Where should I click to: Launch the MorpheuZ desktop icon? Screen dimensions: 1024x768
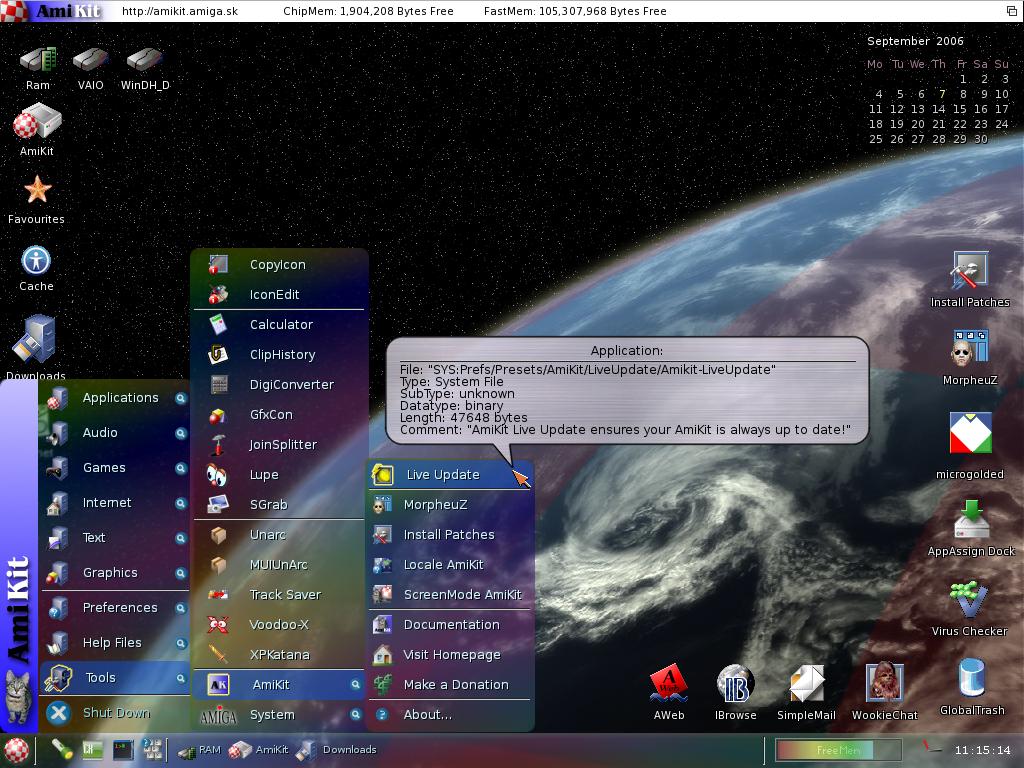pyautogui.click(x=970, y=348)
